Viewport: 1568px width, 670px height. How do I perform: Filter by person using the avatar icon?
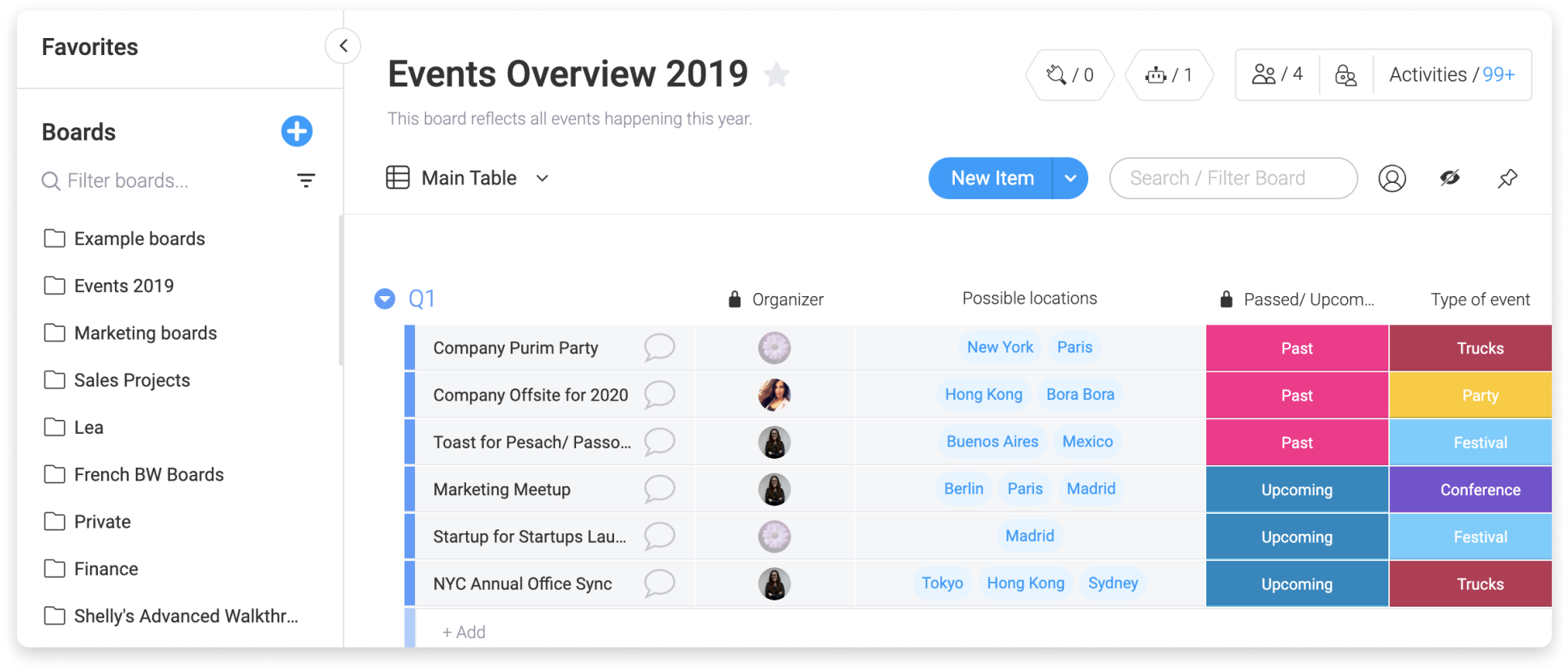(1392, 178)
